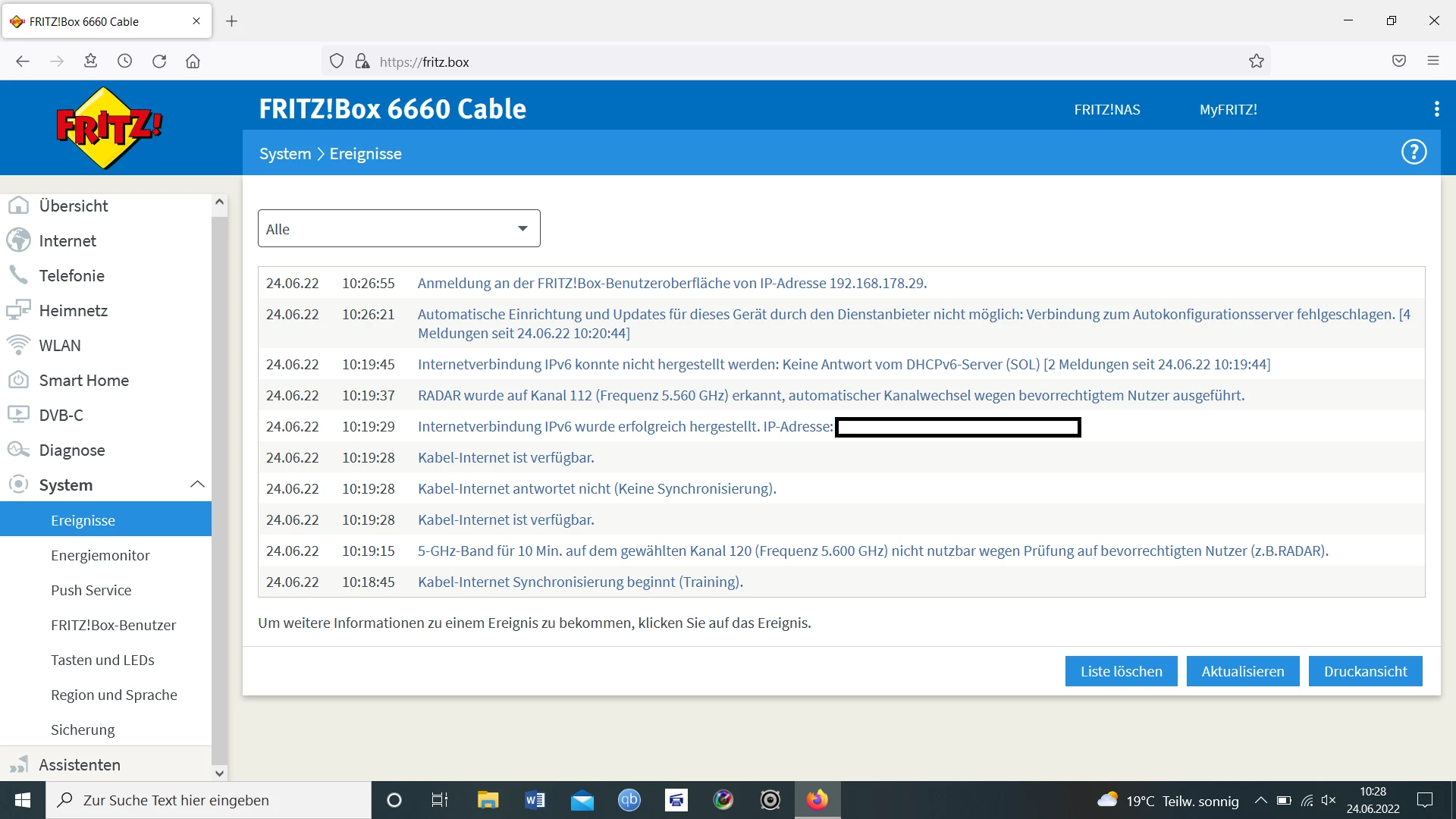Screen dimensions: 1456x819
Task: Open FRITZ!NAS from header
Action: 1106,109
